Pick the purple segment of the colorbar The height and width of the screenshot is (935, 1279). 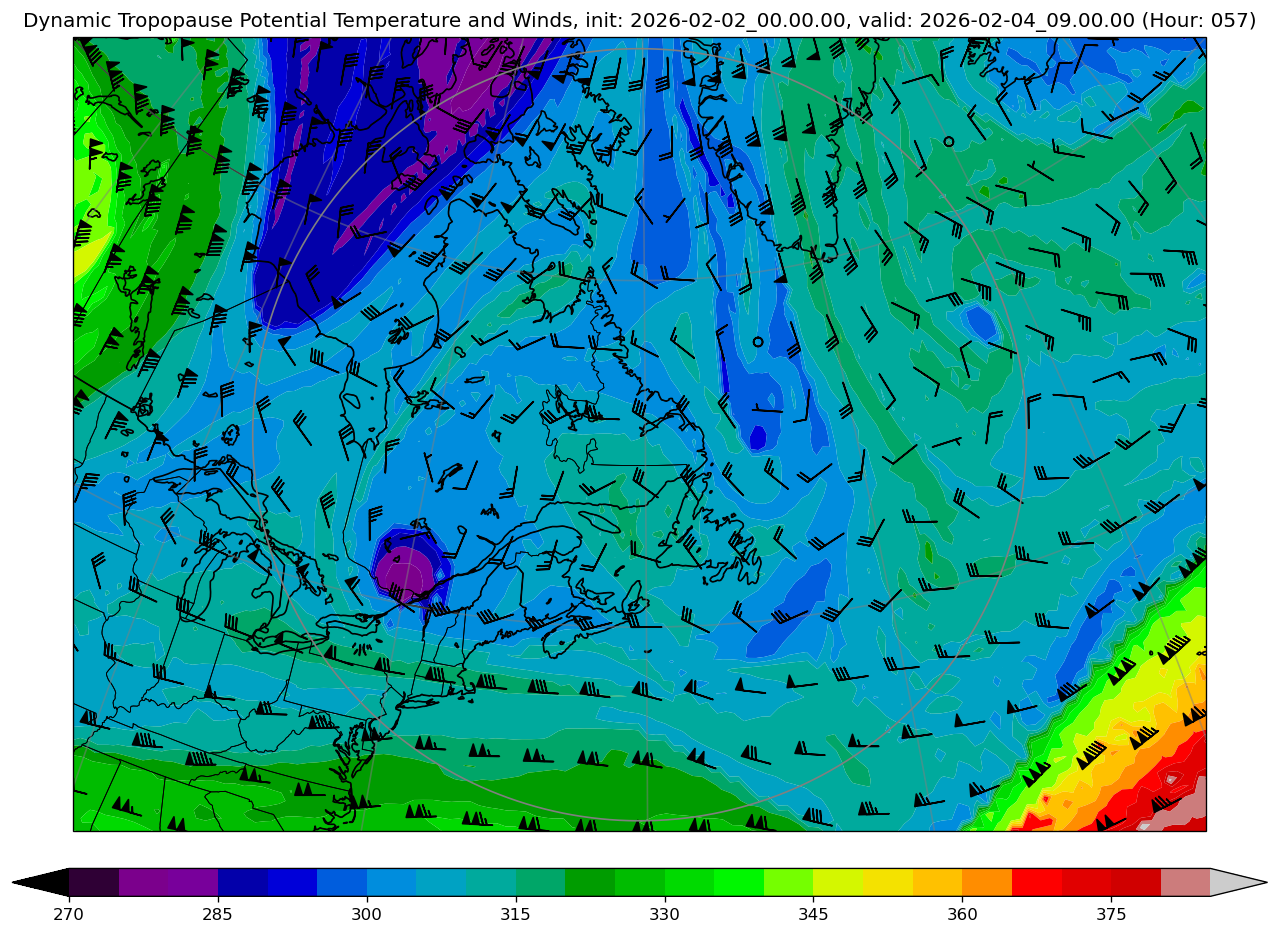pyautogui.click(x=168, y=882)
